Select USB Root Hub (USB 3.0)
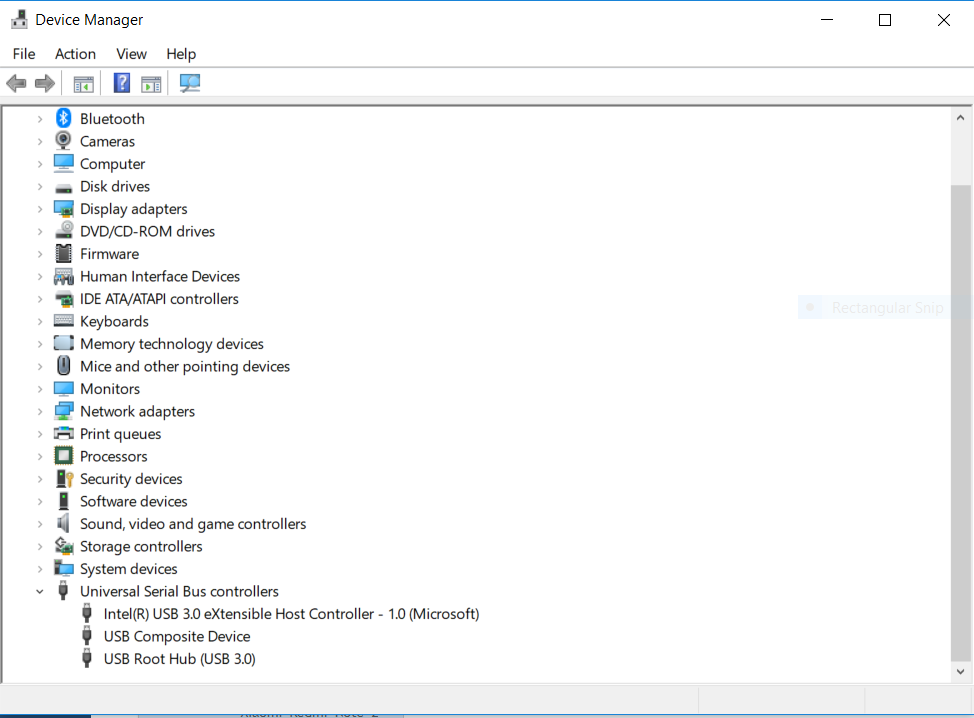This screenshot has height=718, width=974. [179, 659]
